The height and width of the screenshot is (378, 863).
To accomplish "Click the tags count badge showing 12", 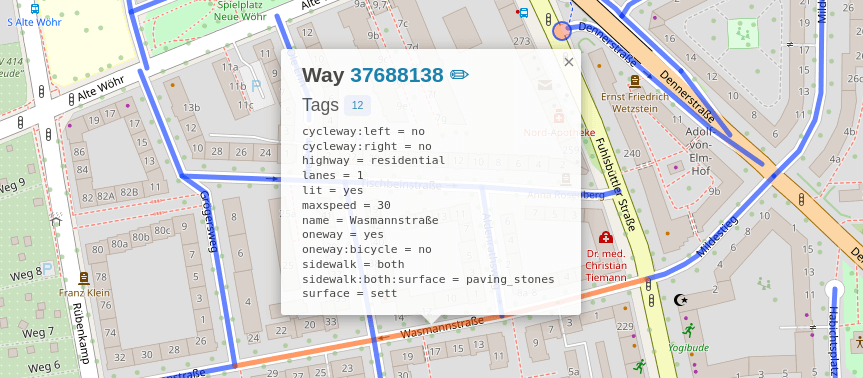I will pos(357,106).
